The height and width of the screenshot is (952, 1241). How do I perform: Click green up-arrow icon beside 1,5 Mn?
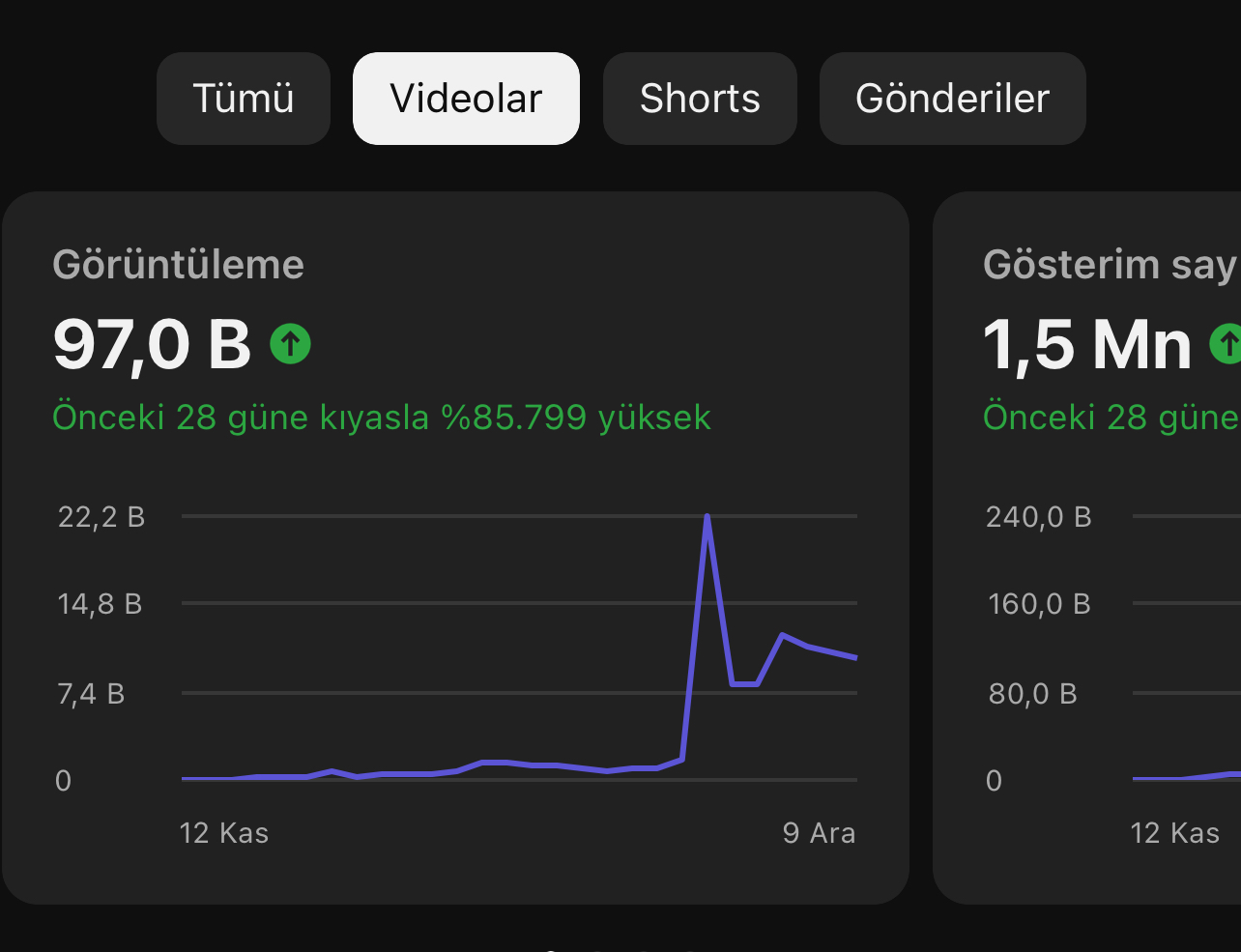pyautogui.click(x=1226, y=343)
